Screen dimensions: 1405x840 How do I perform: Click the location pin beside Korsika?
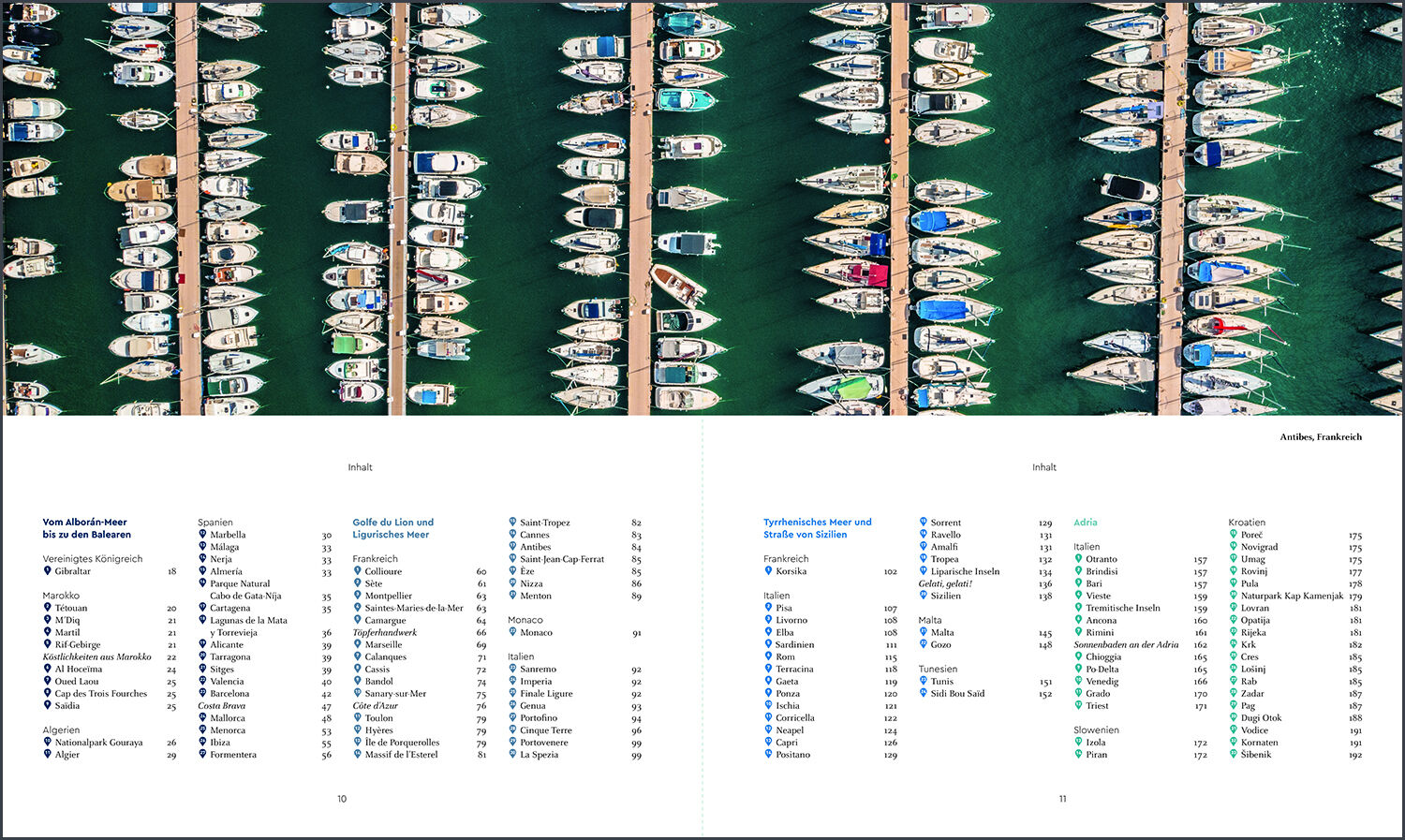tap(768, 570)
